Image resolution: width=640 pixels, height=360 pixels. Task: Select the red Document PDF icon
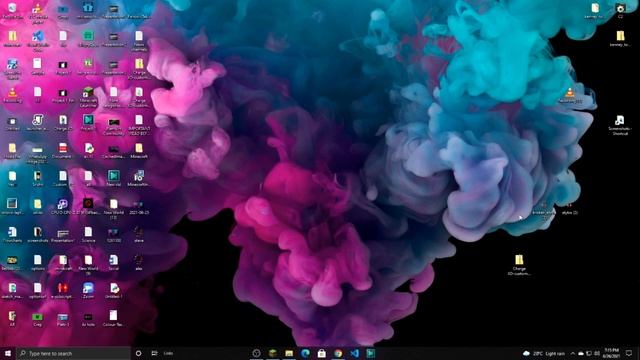pos(63,150)
